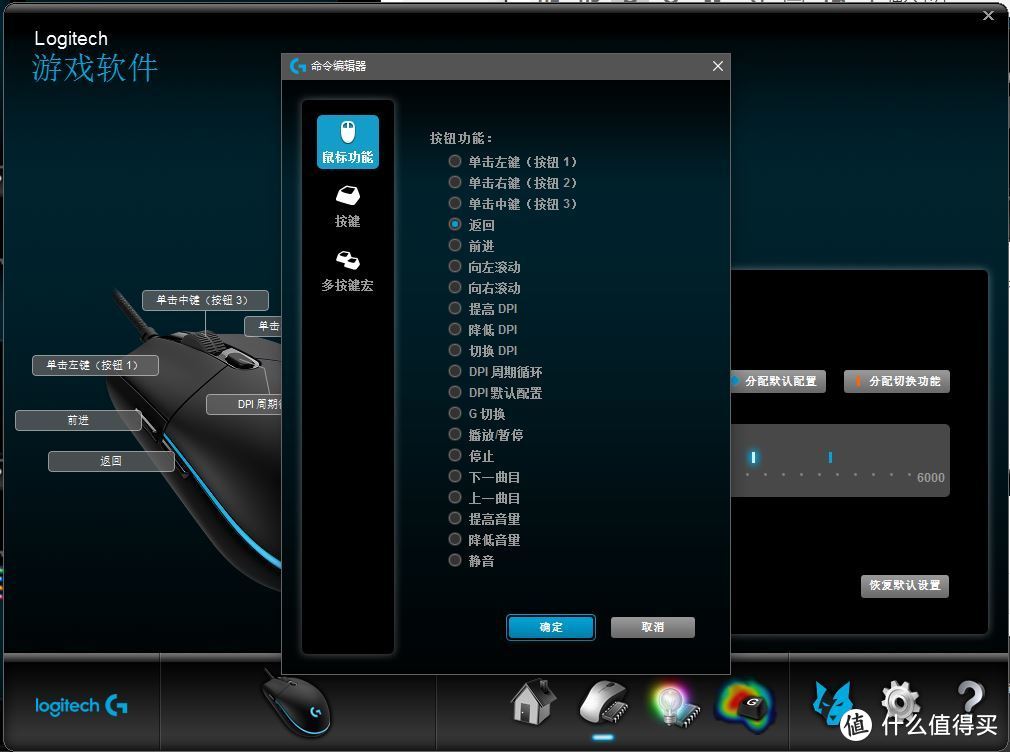Select the DPI 周期循环 radio option
1010x752 pixels.
click(x=455, y=371)
